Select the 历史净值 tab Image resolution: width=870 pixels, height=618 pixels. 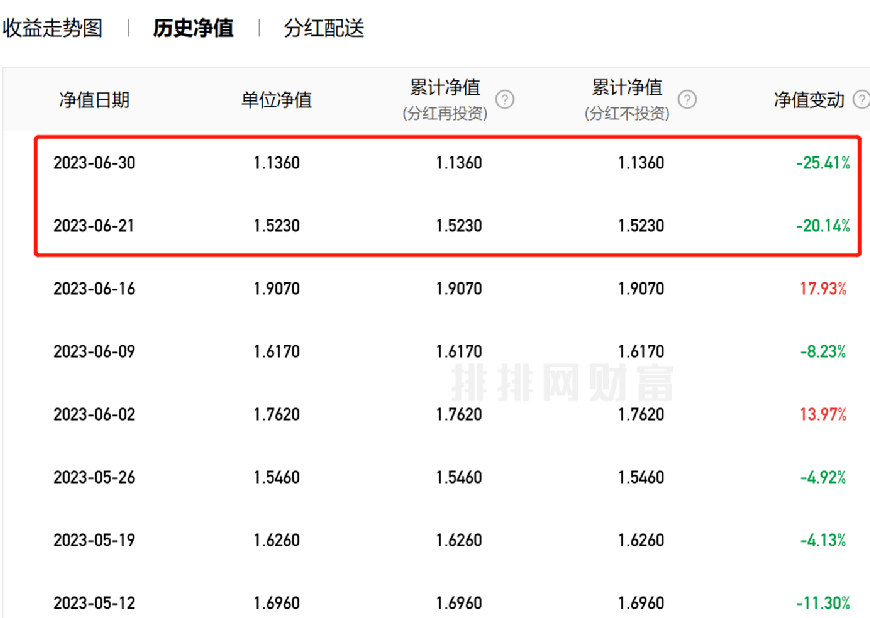click(193, 28)
